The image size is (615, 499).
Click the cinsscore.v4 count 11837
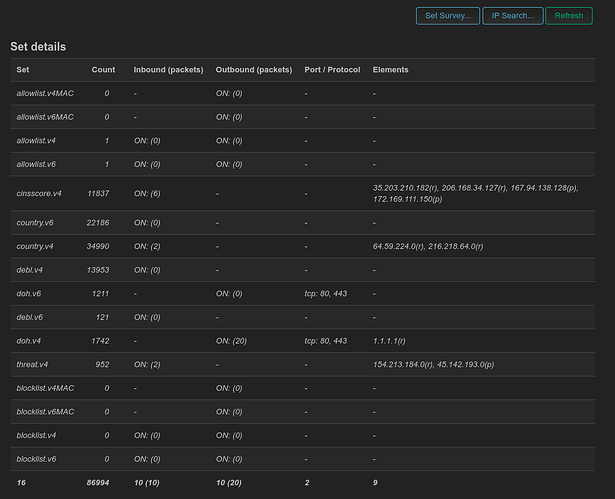click(x=98, y=193)
